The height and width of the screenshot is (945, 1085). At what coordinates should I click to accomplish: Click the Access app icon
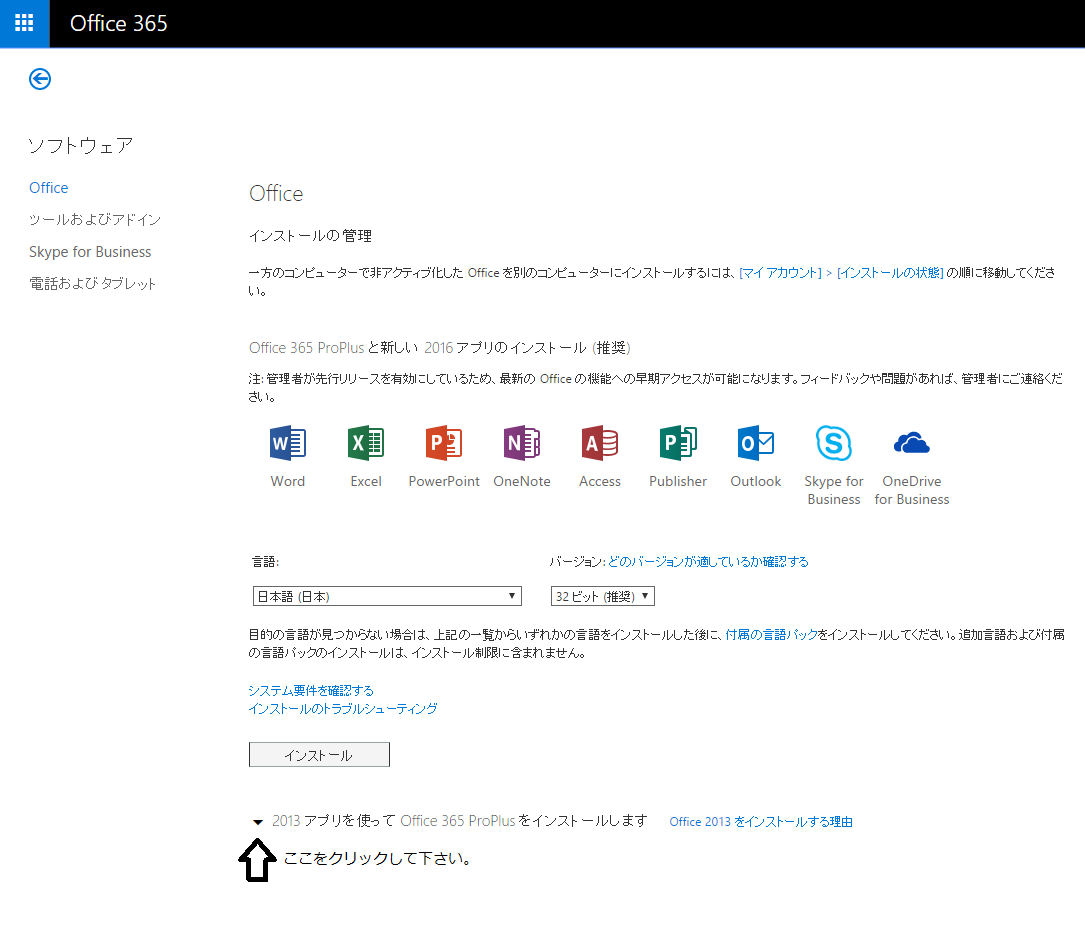tap(600, 443)
